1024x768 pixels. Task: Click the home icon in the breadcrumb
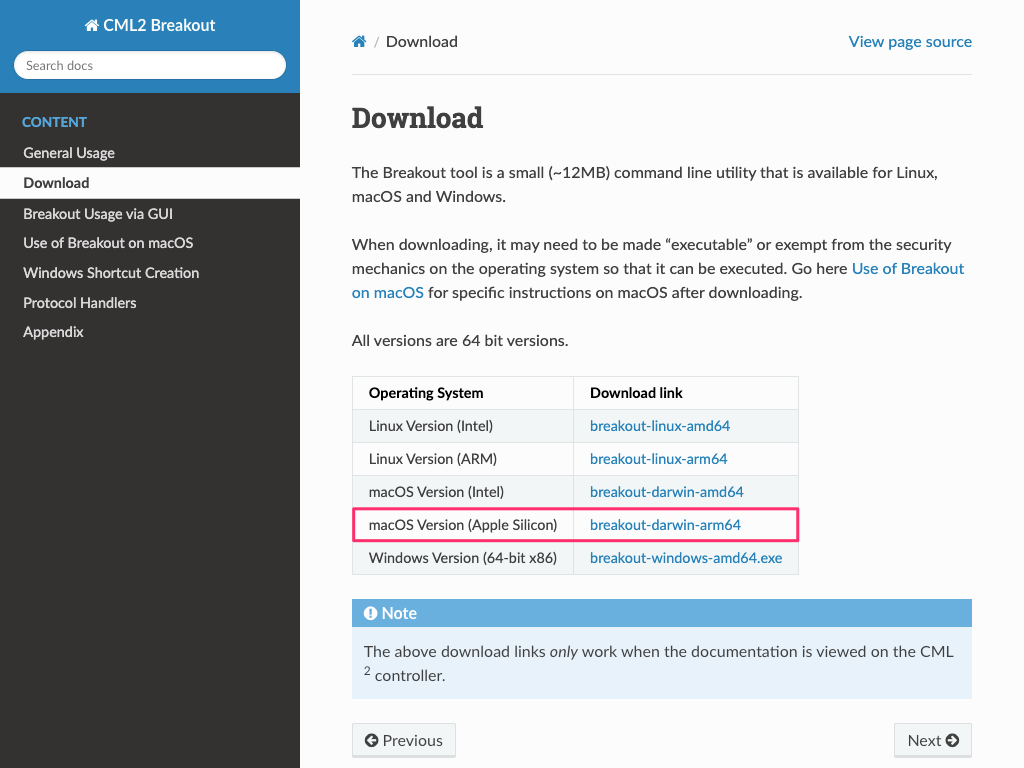pyautogui.click(x=359, y=42)
